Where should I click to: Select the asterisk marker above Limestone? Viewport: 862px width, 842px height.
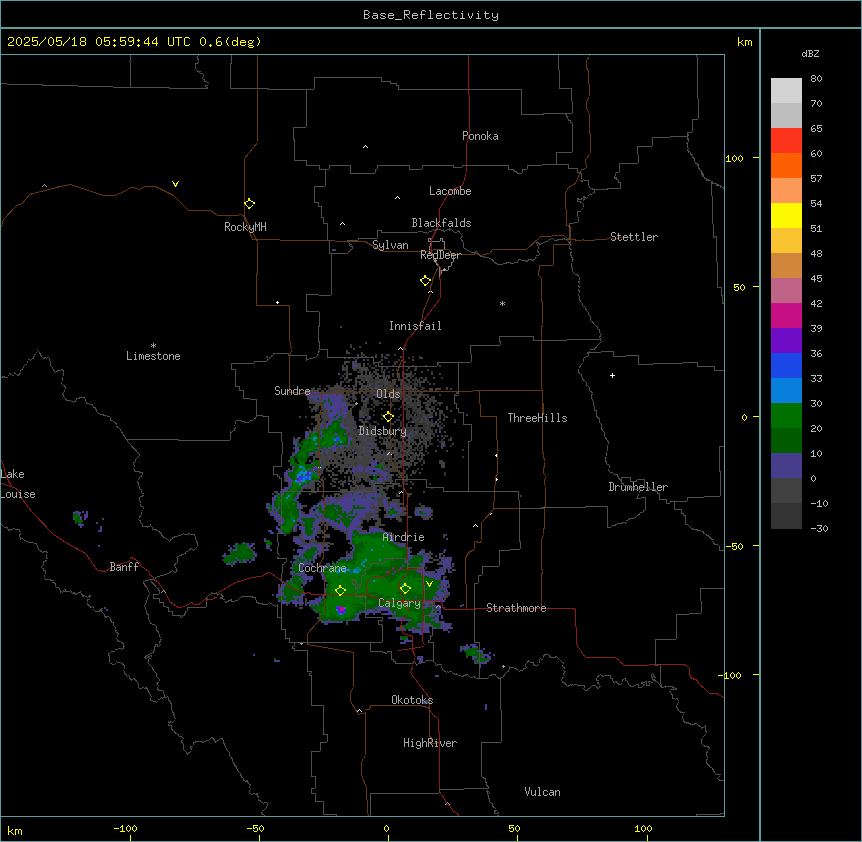click(x=153, y=346)
